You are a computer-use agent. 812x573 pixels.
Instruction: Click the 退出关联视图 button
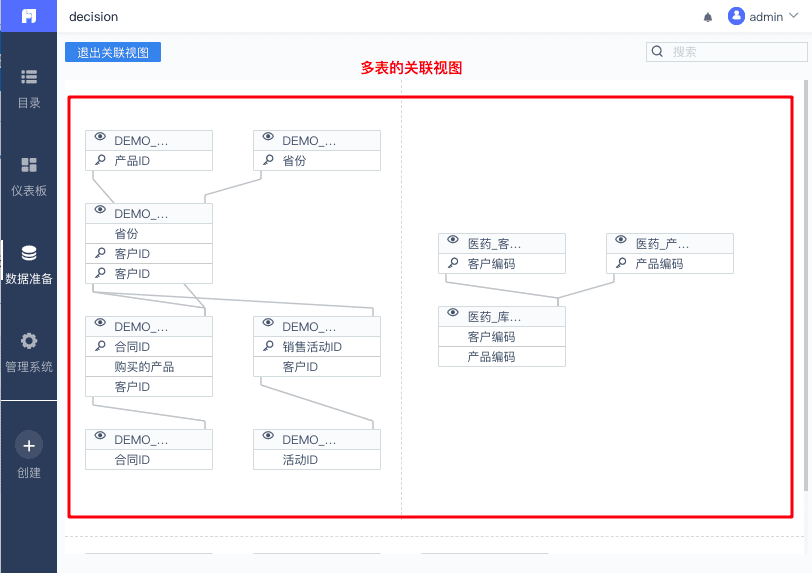(x=113, y=52)
